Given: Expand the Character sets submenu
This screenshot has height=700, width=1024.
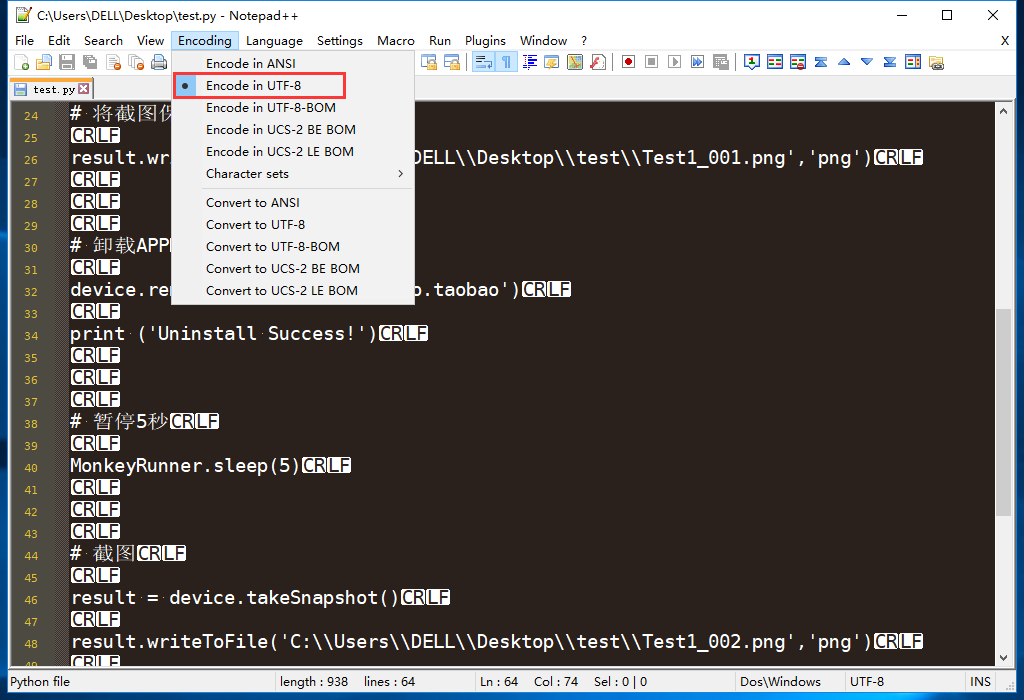Looking at the screenshot, I should coord(293,174).
